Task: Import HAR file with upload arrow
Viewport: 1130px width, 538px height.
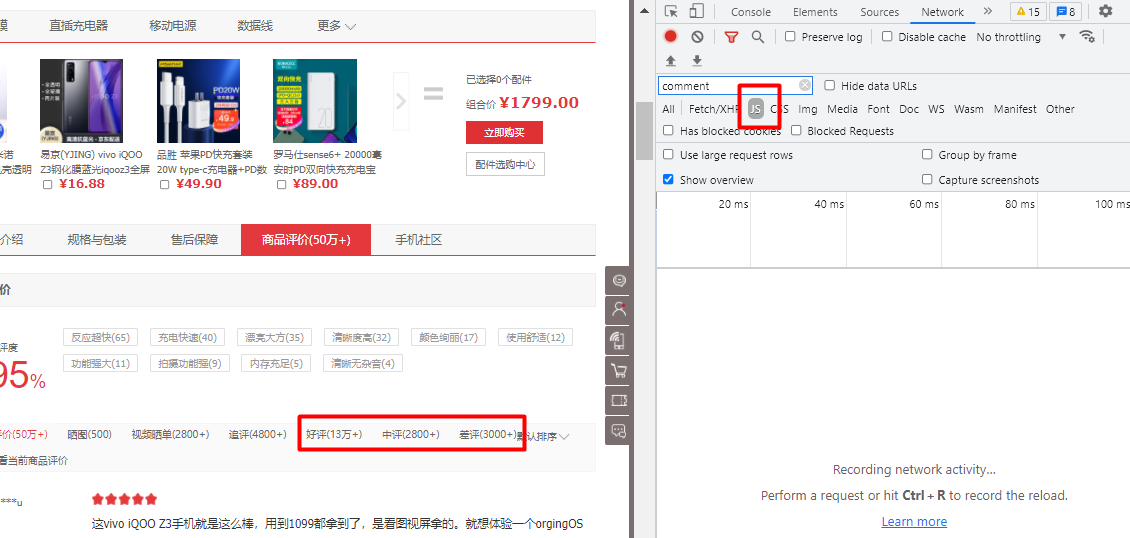Action: 671,60
